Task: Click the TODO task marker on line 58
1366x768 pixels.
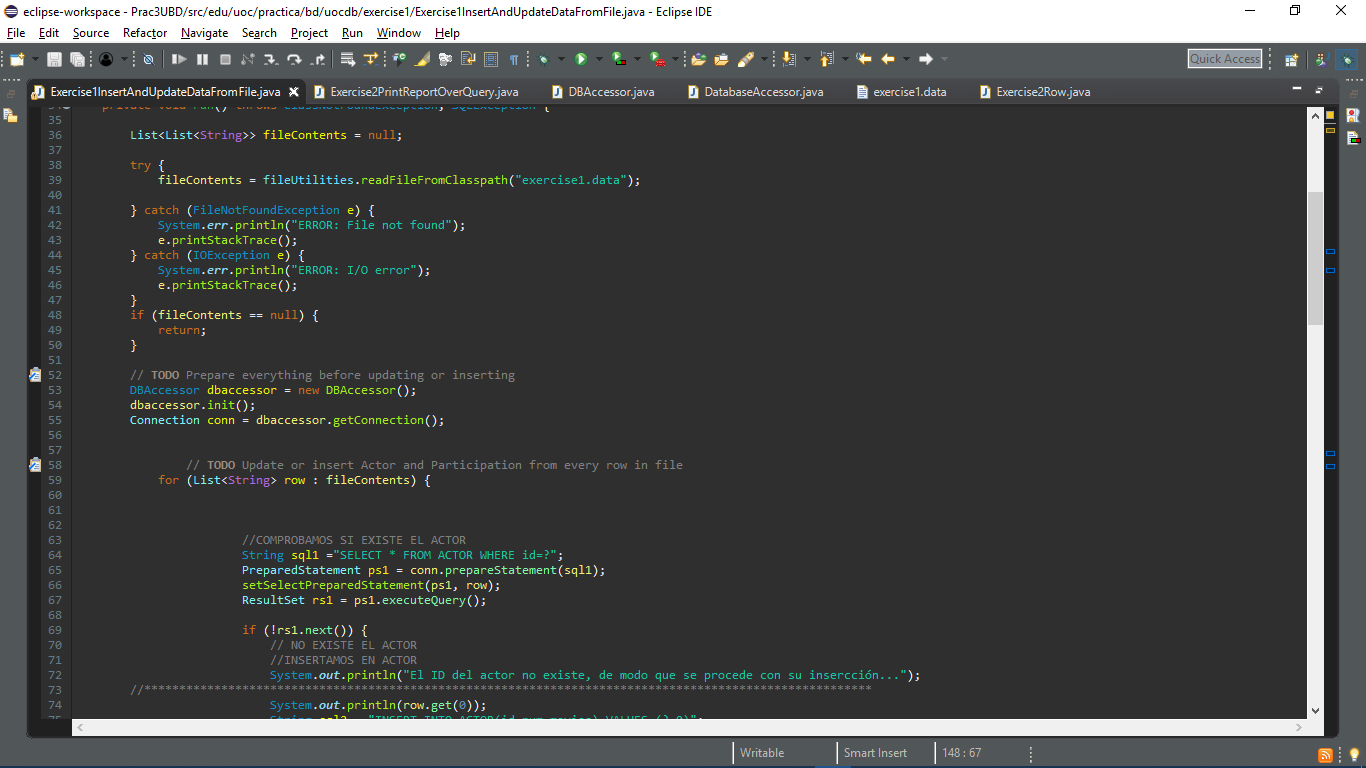Action: (x=35, y=465)
